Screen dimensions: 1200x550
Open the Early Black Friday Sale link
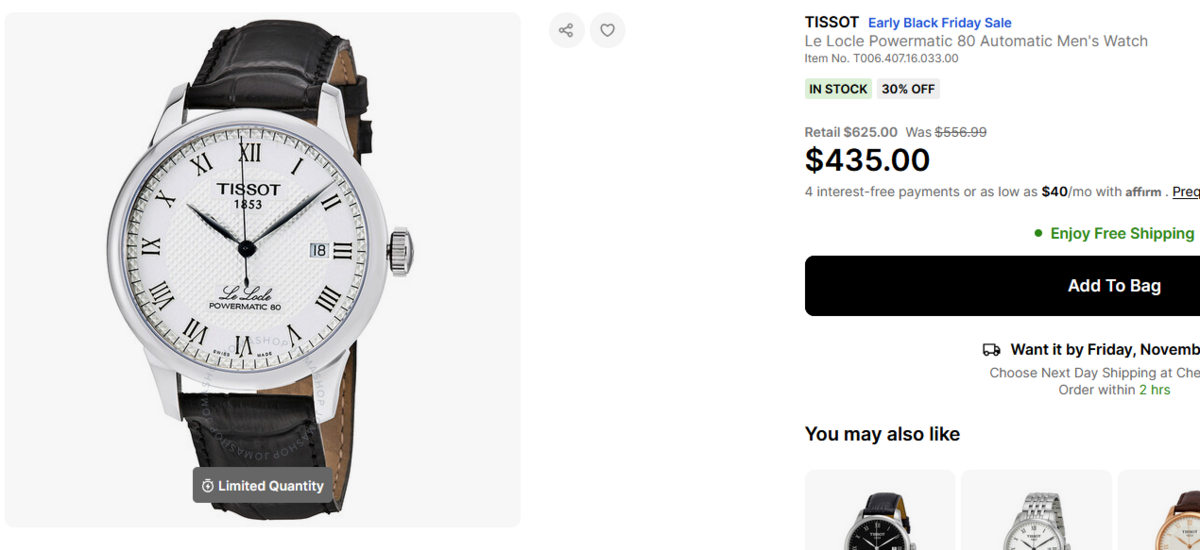[x=939, y=23]
